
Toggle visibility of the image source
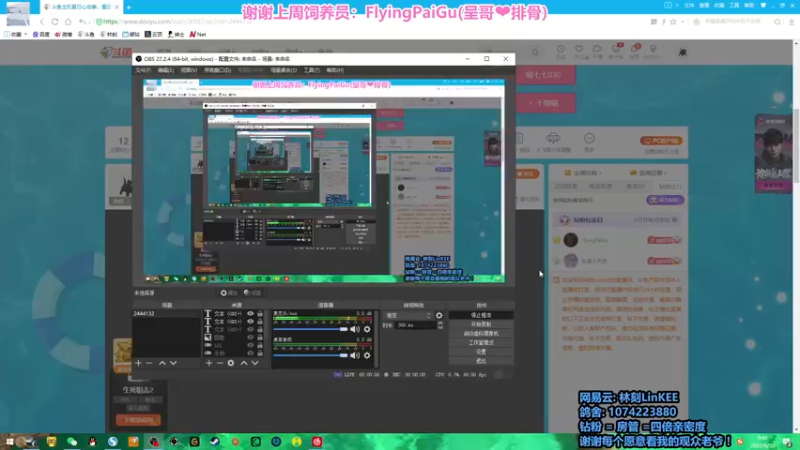(x=250, y=337)
